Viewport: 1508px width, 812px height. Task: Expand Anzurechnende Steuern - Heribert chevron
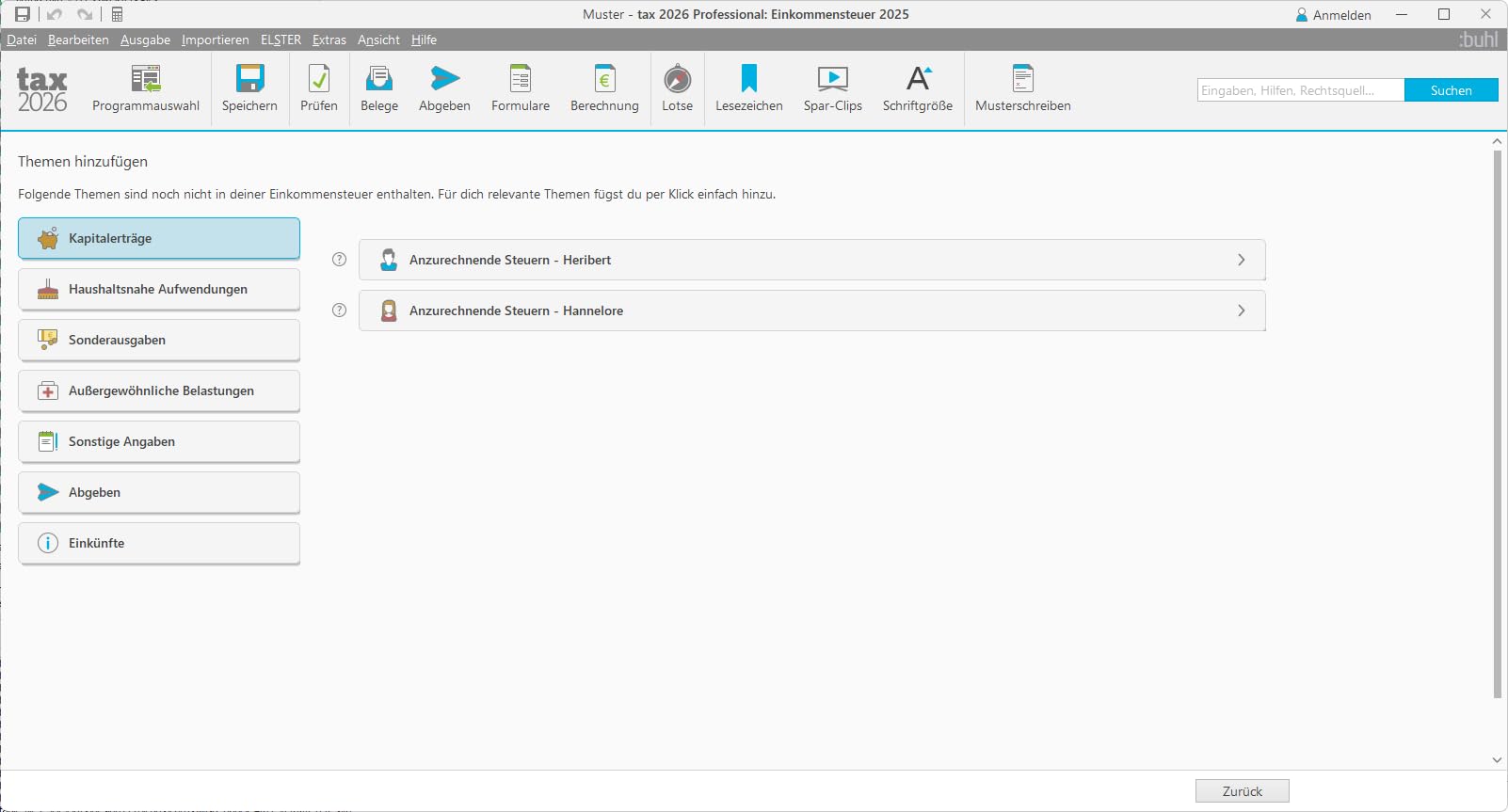pyautogui.click(x=1242, y=260)
